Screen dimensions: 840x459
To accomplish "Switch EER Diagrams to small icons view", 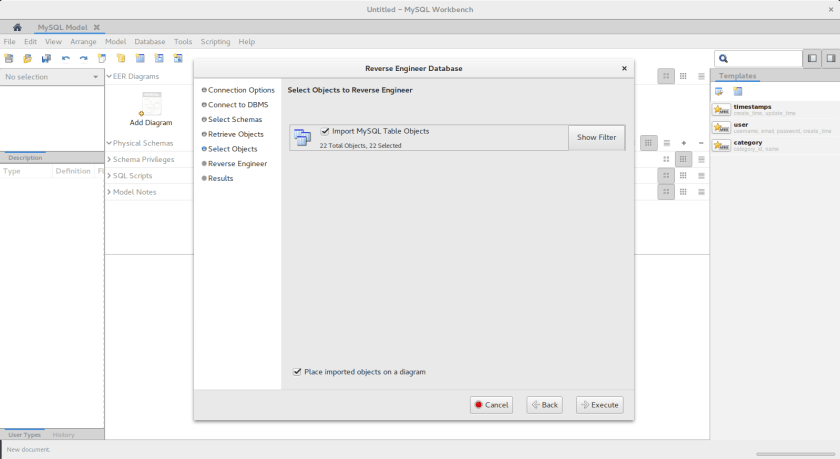I will [x=683, y=76].
